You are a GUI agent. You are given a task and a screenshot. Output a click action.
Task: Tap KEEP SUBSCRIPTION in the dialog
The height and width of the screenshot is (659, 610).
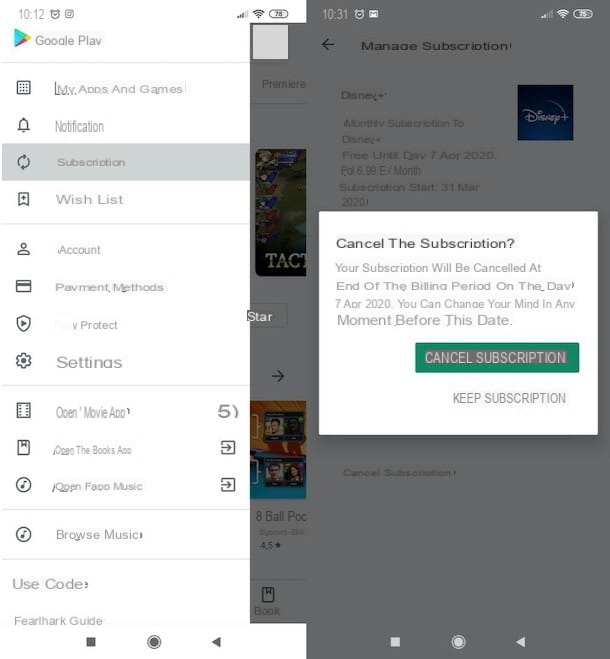click(x=509, y=398)
